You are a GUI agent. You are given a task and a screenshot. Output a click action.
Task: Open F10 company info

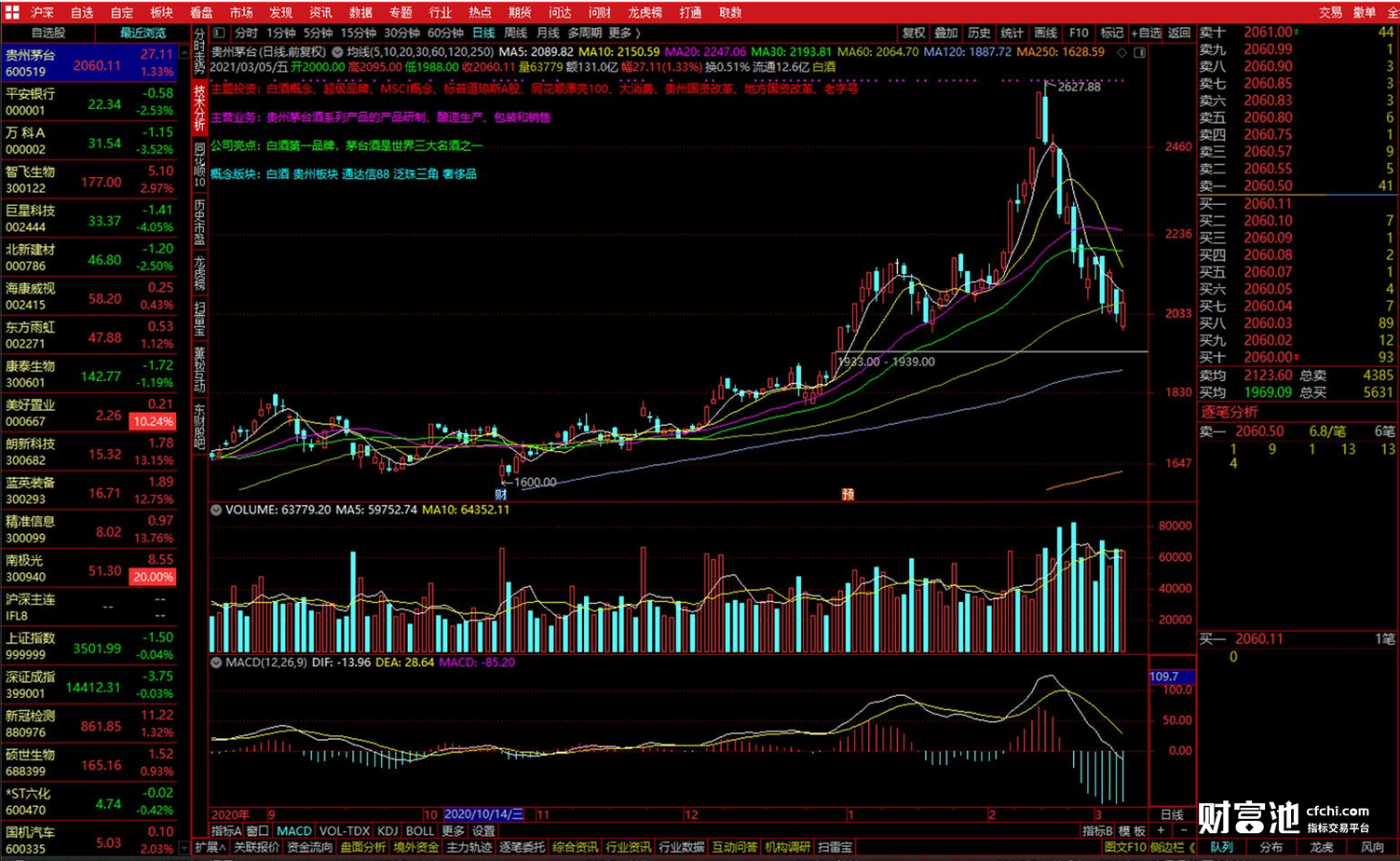(x=1079, y=34)
